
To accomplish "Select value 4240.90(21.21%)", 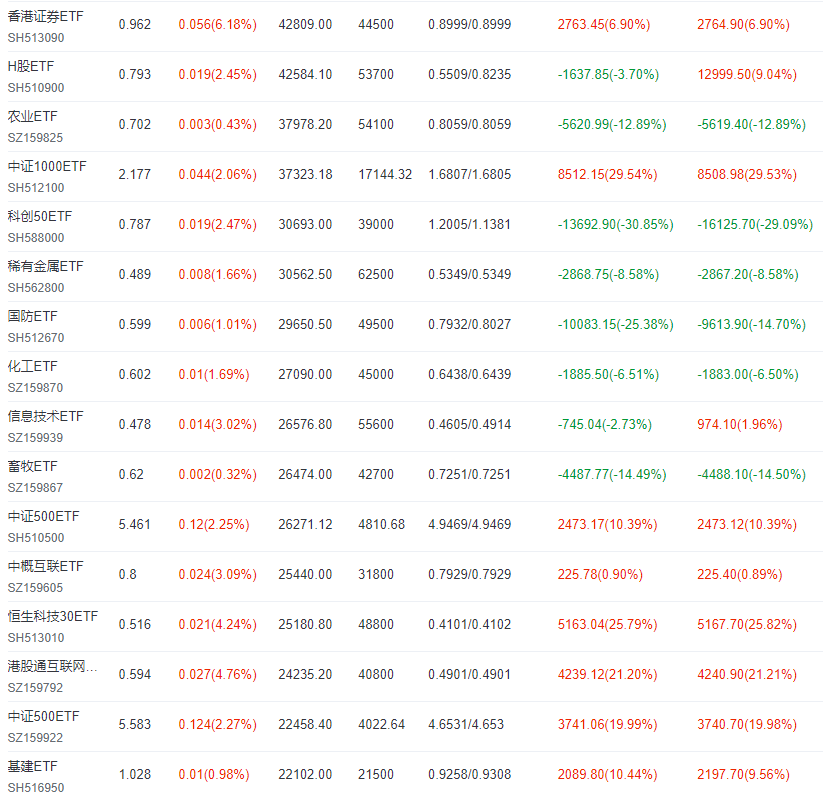I will (746, 674).
